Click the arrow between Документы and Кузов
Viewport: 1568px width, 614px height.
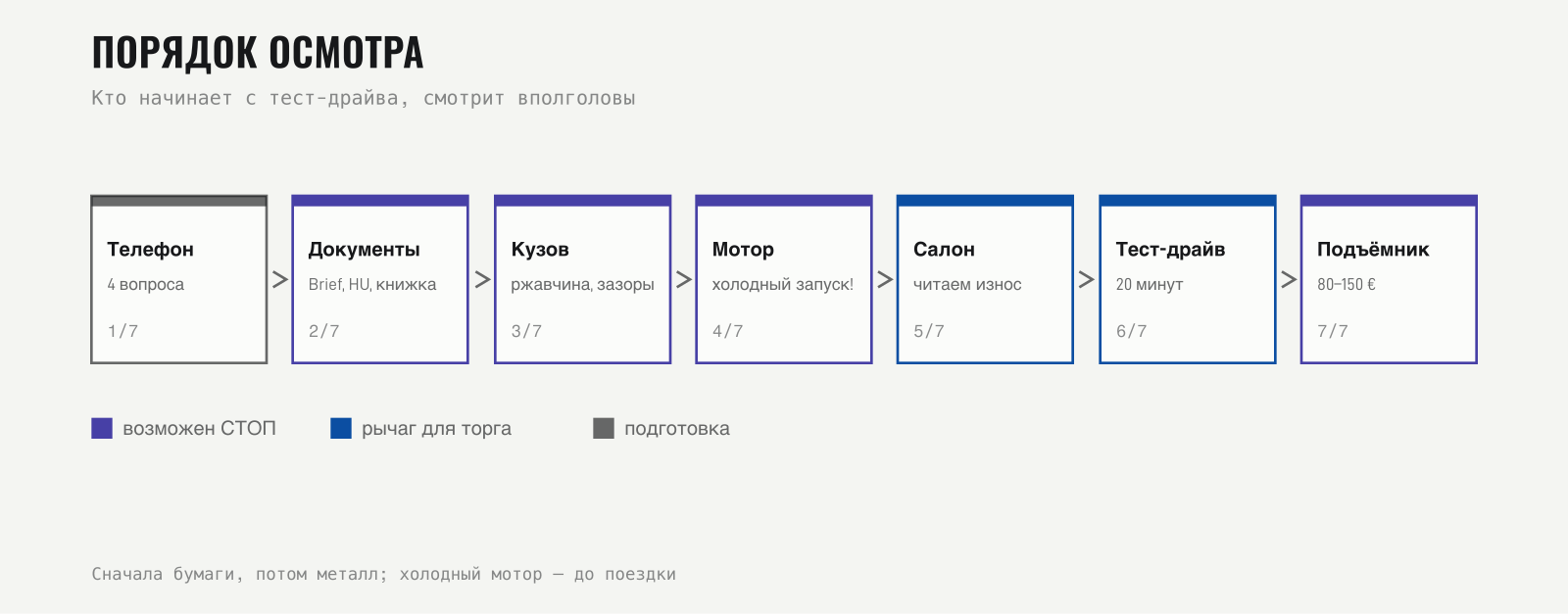point(482,279)
